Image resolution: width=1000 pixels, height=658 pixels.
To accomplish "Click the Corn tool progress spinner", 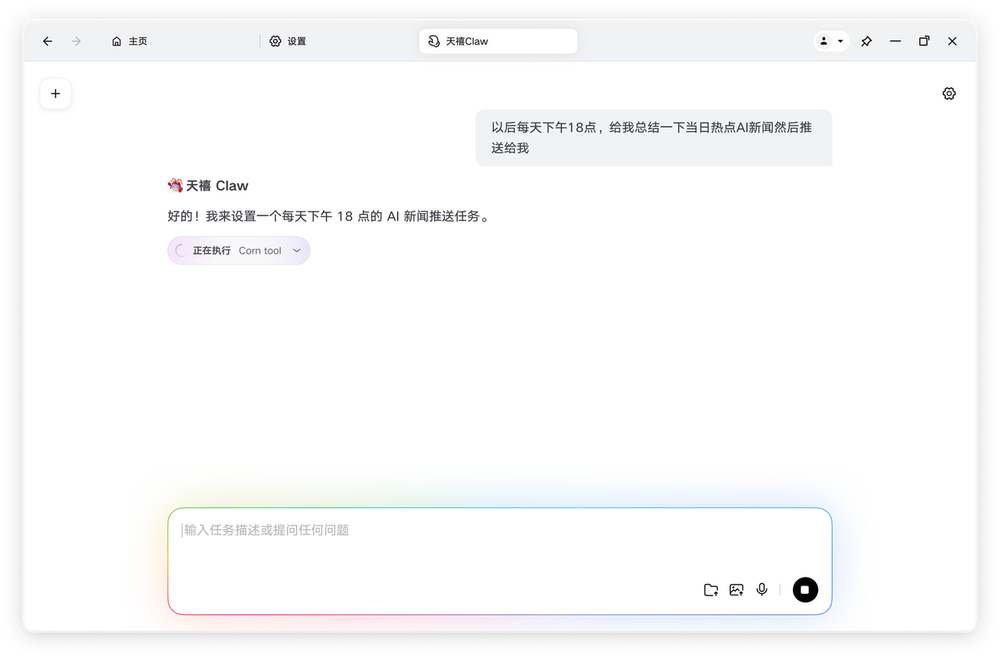I will click(179, 250).
